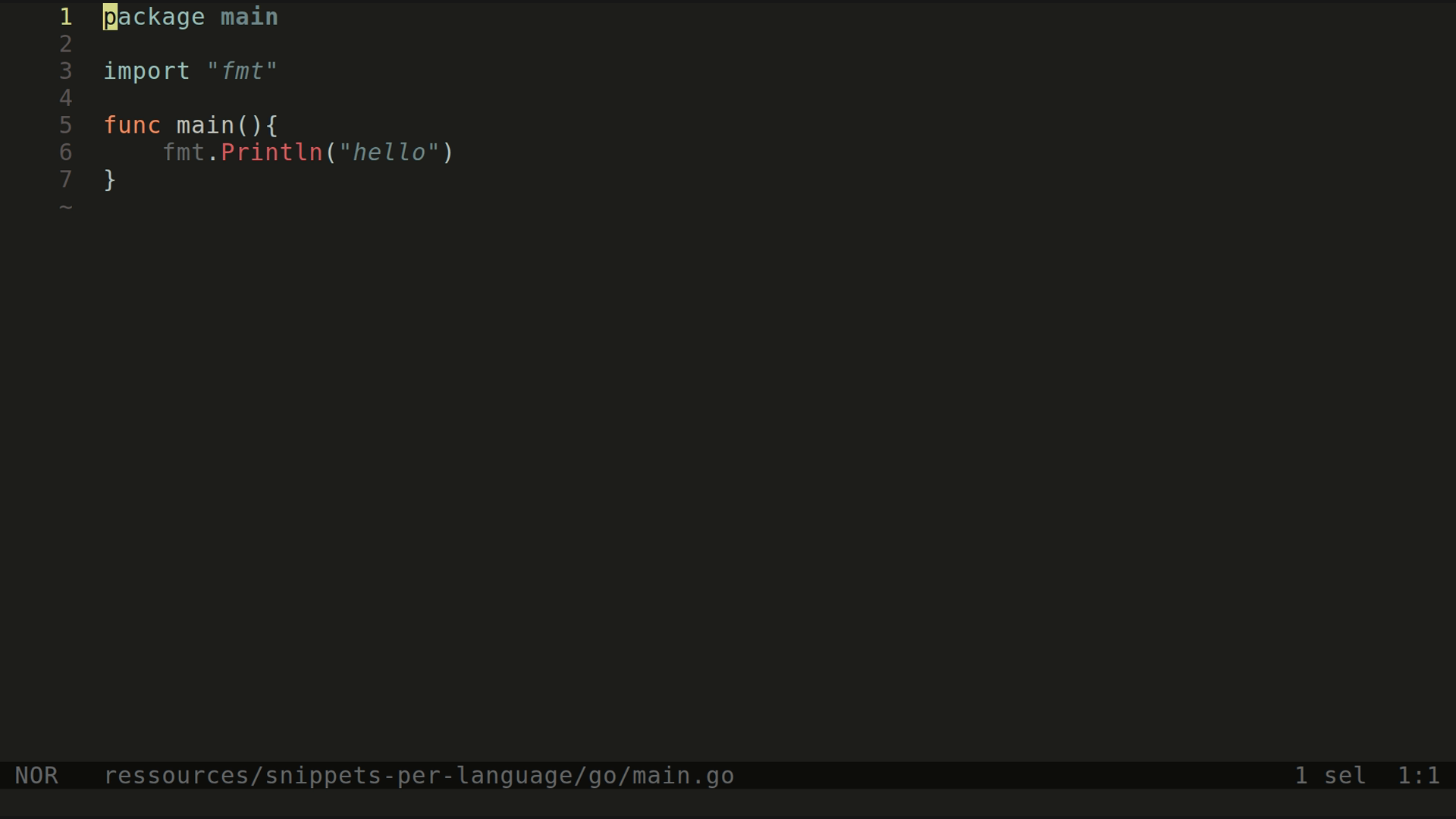Click the main.go file path in statusline

tap(419, 776)
